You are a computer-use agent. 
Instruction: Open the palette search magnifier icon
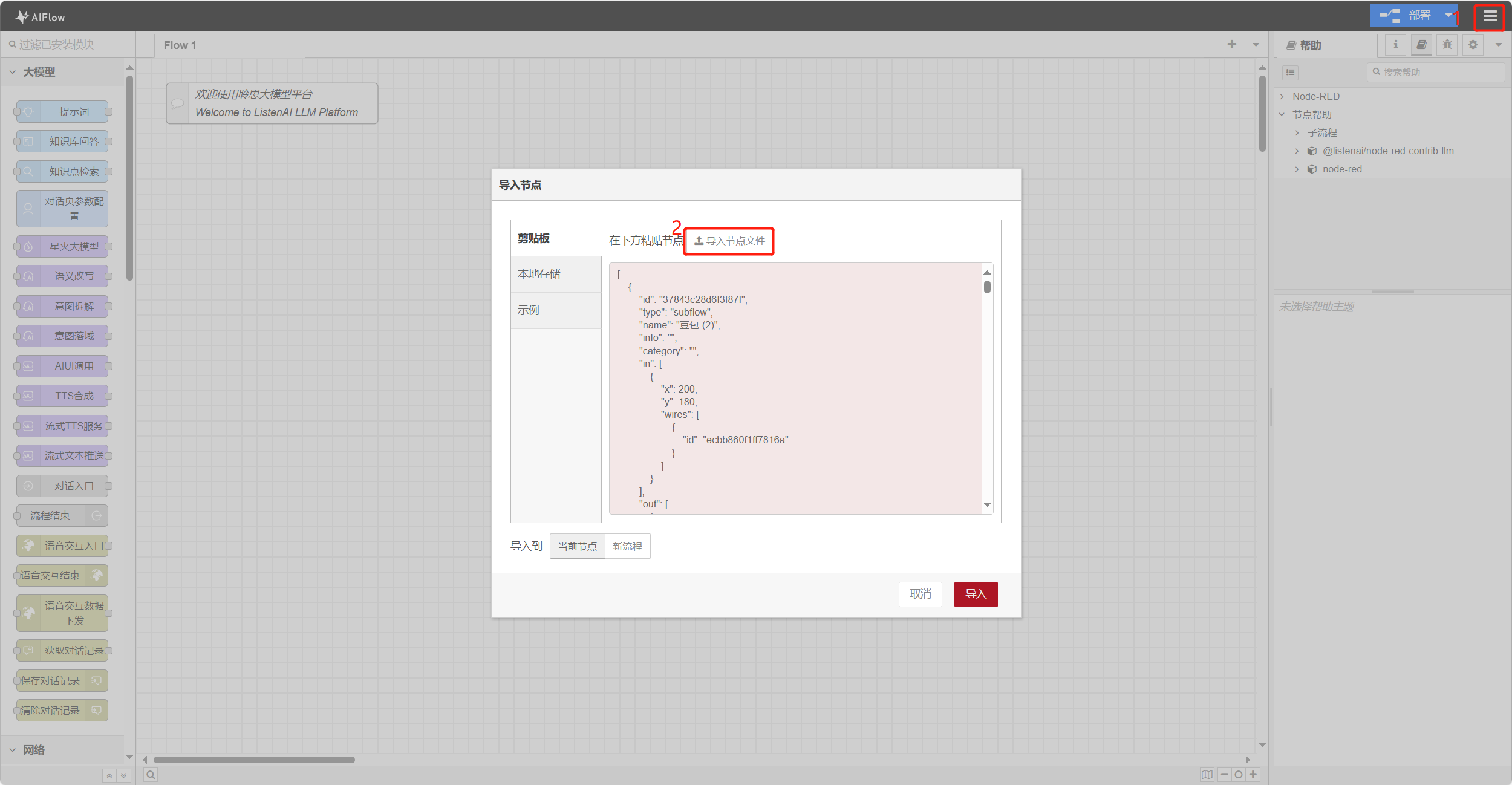tap(151, 775)
